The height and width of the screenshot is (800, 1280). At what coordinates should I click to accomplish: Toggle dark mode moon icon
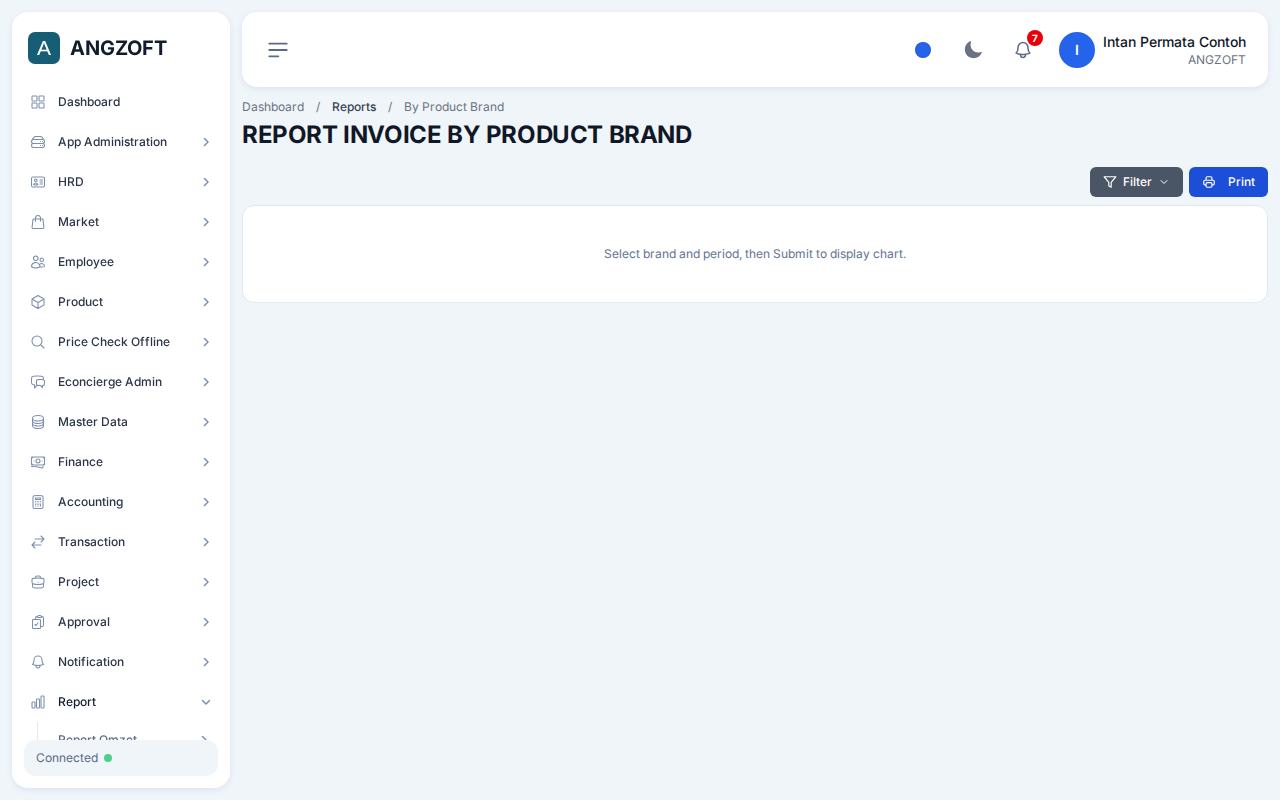(973, 50)
